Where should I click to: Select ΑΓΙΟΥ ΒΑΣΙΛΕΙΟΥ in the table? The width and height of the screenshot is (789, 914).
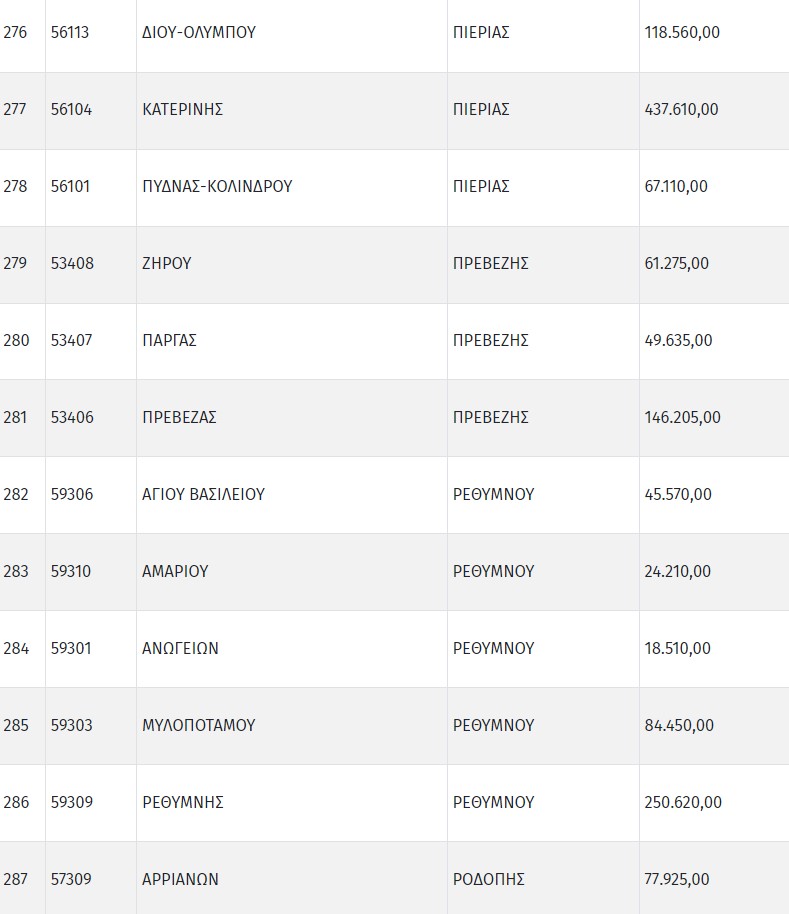coord(203,494)
